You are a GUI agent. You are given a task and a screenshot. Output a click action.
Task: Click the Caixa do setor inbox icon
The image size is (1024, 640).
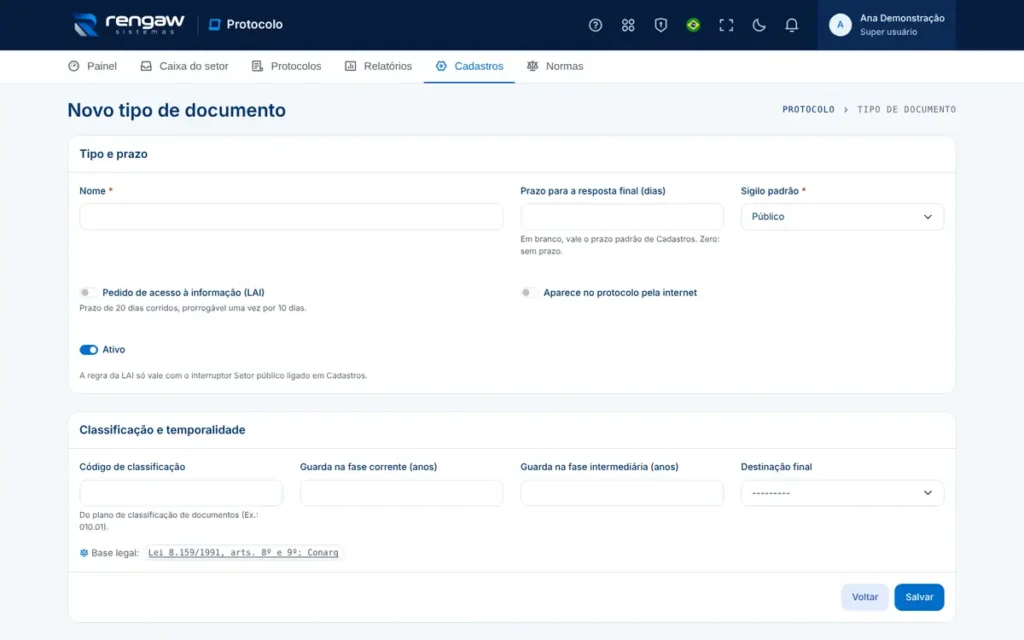coord(146,66)
